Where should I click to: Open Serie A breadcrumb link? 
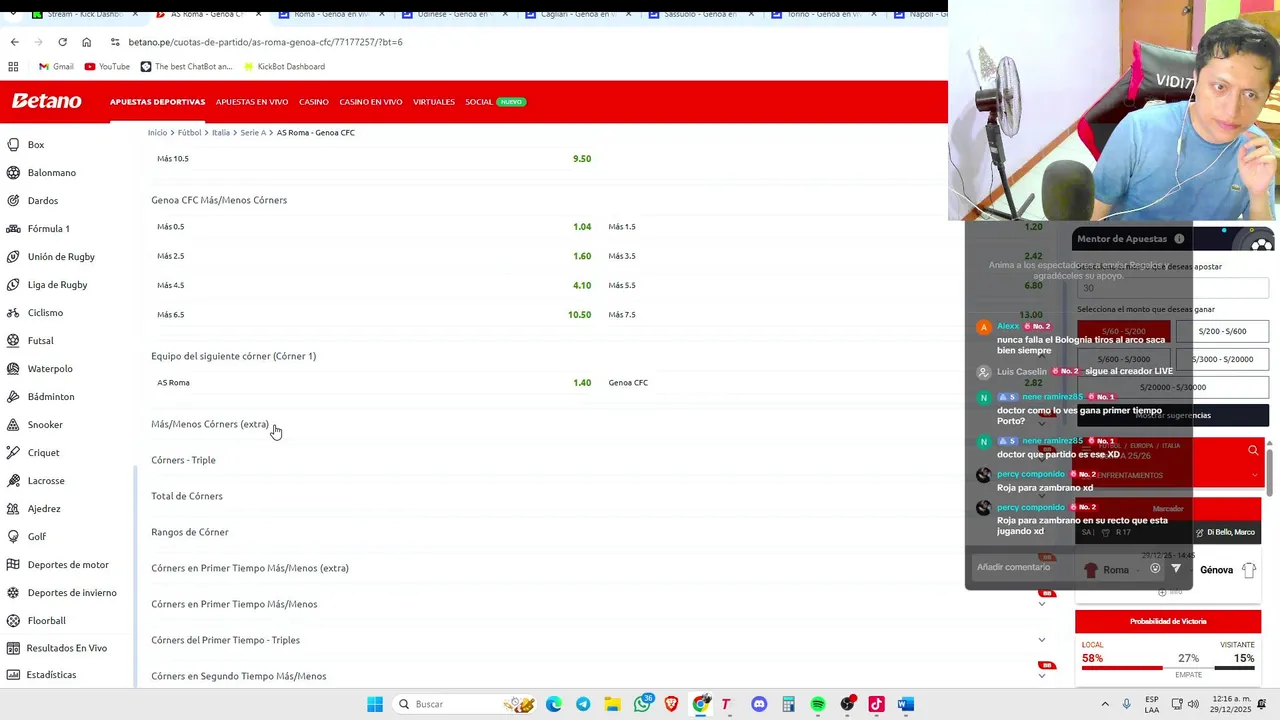[x=253, y=133]
